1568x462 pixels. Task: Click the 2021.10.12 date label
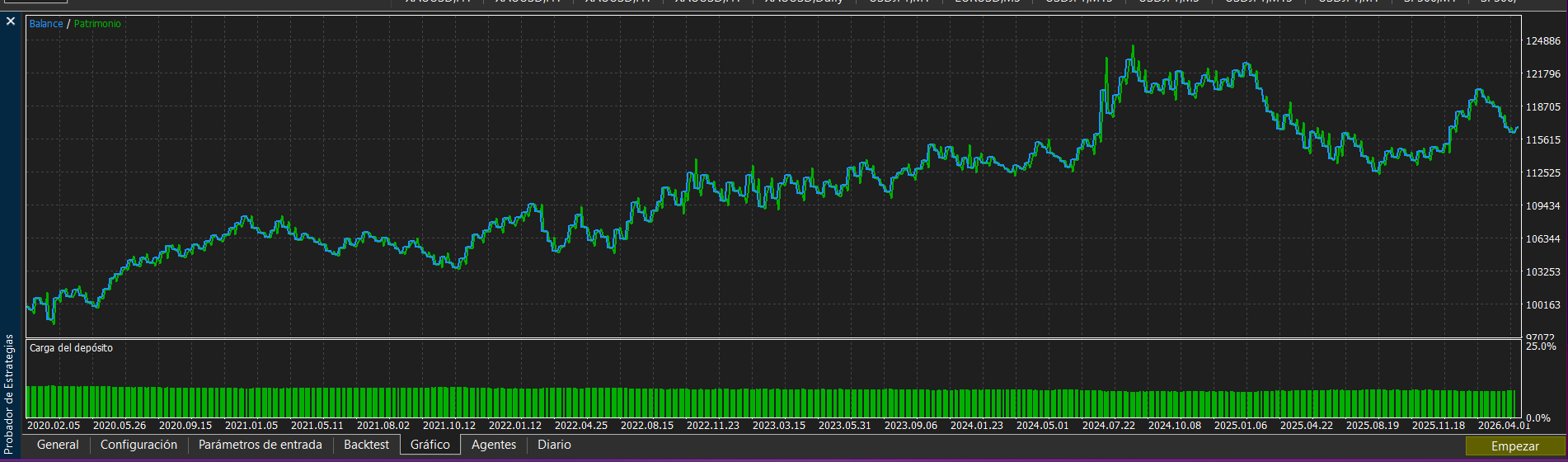449,426
